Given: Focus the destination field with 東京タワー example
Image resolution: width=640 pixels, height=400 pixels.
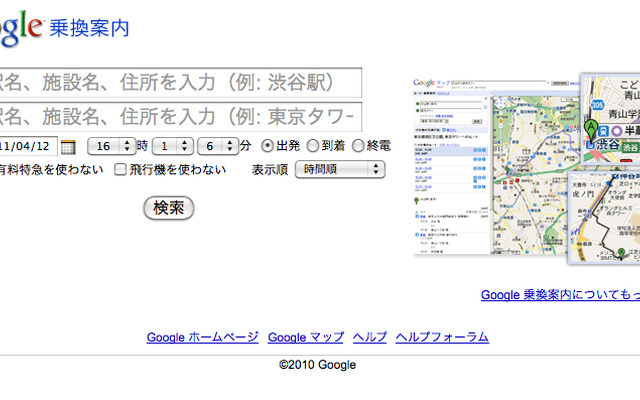Looking at the screenshot, I should pyautogui.click(x=180, y=117).
